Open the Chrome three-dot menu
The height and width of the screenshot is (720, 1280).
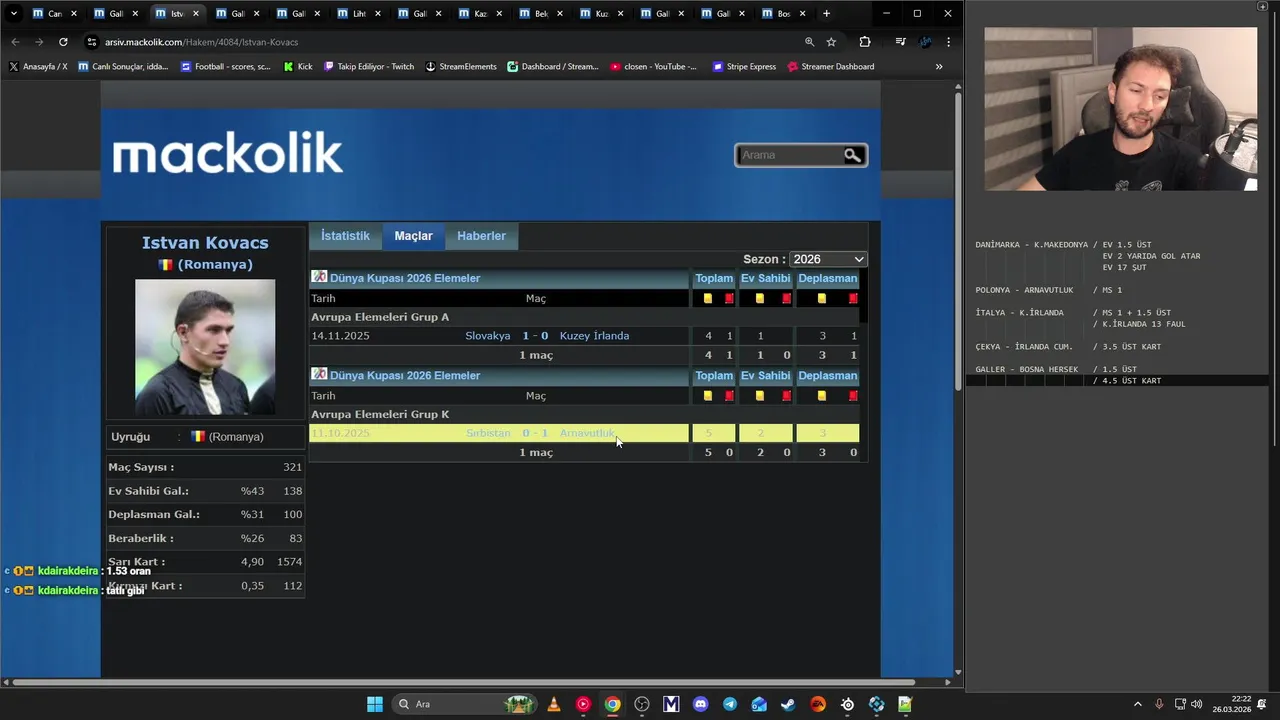(x=948, y=42)
